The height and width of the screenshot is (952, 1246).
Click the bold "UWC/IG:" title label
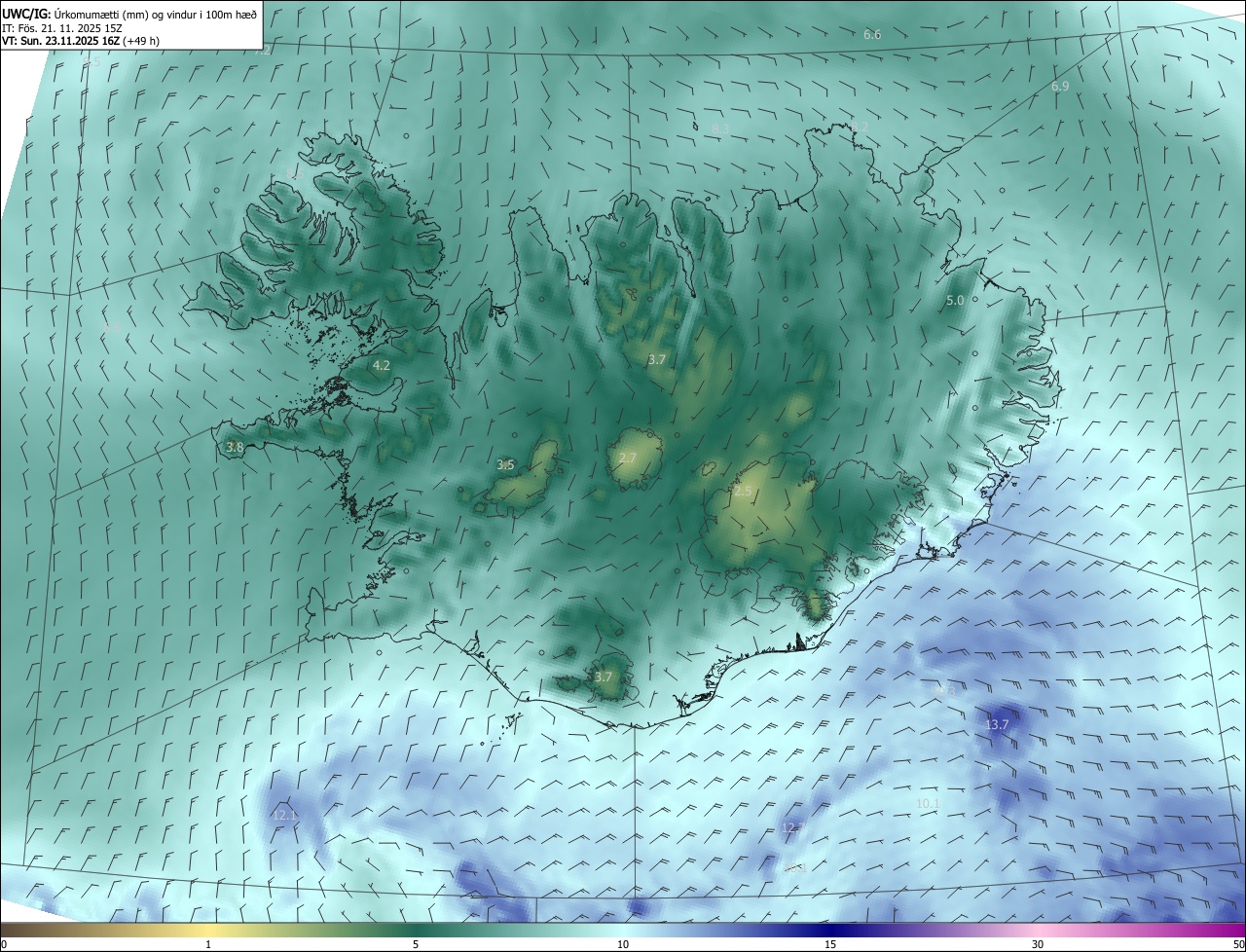[x=26, y=14]
